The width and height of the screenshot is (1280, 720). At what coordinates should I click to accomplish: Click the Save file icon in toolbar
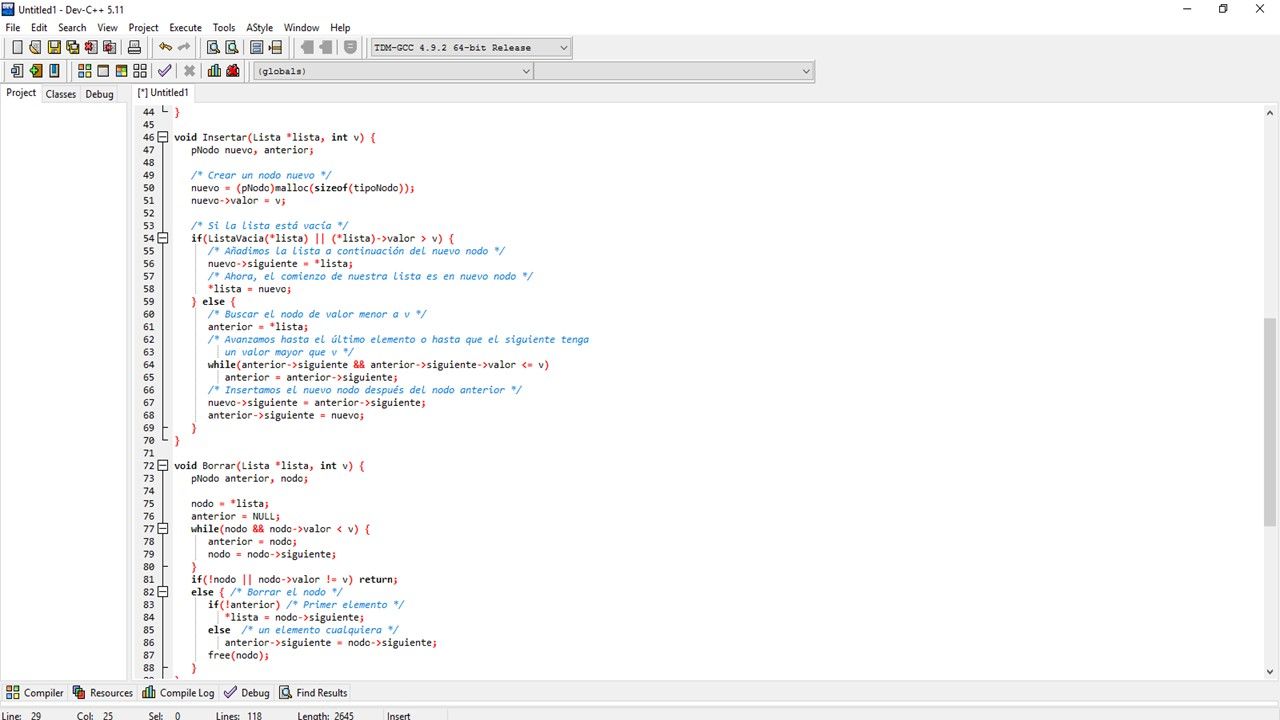pyautogui.click(x=54, y=47)
